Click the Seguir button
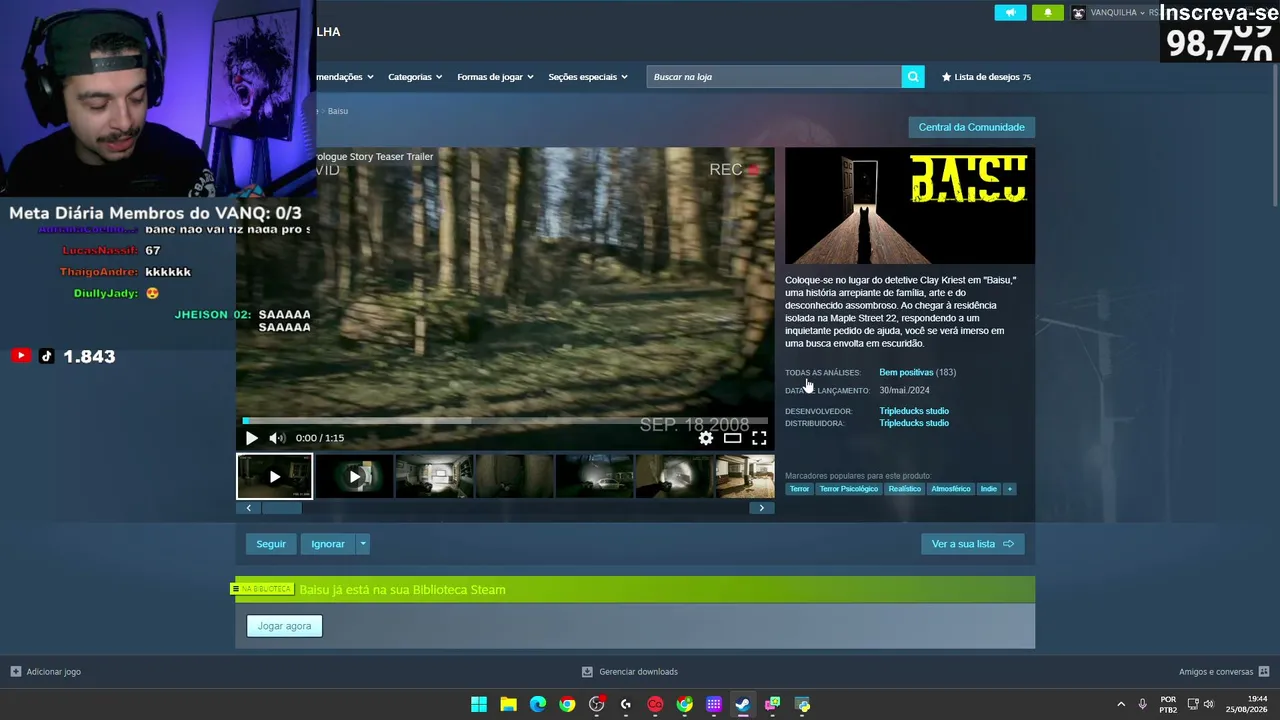1280x720 pixels. pos(271,544)
